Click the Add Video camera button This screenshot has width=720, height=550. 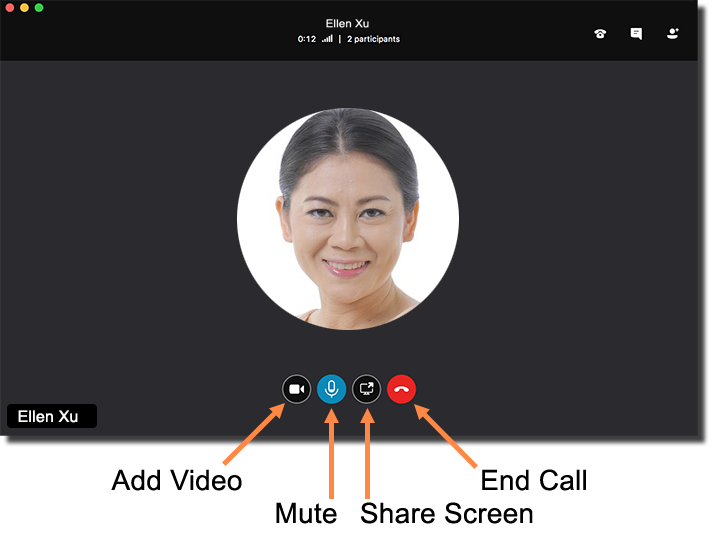(296, 389)
